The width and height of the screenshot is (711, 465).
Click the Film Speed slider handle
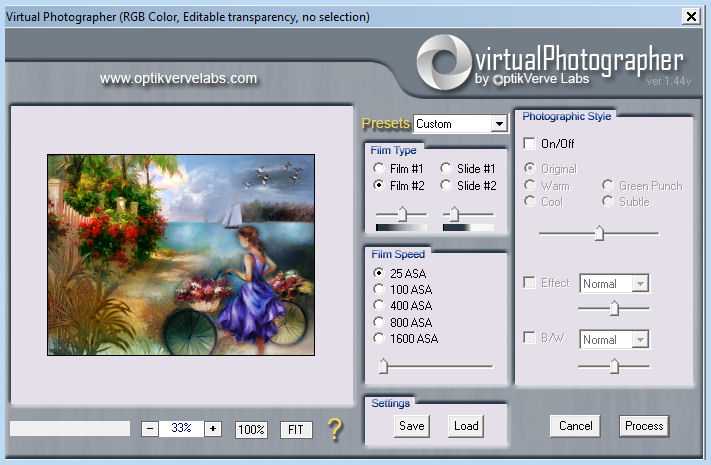click(383, 366)
